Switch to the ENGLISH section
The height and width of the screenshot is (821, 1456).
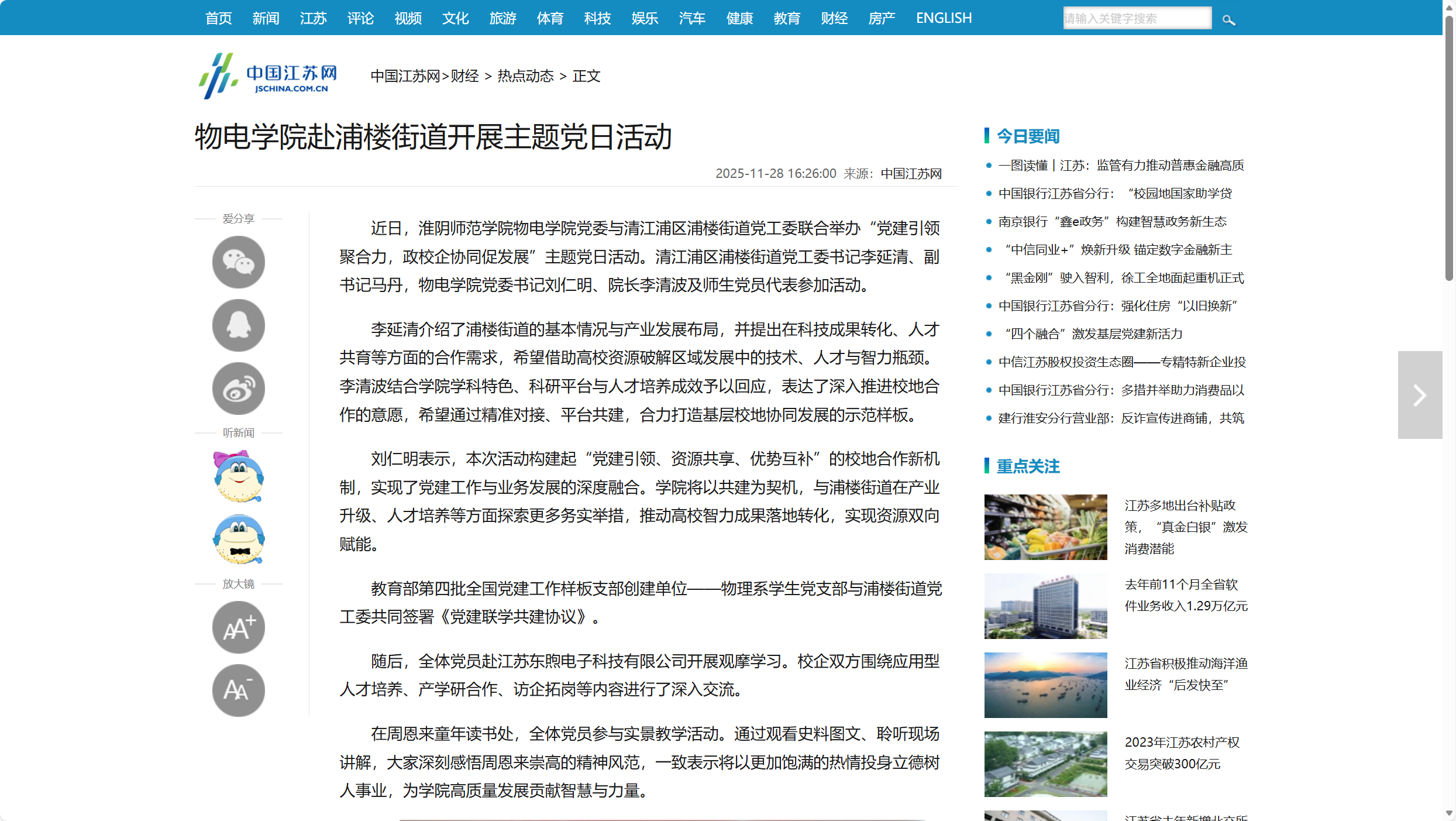944,18
